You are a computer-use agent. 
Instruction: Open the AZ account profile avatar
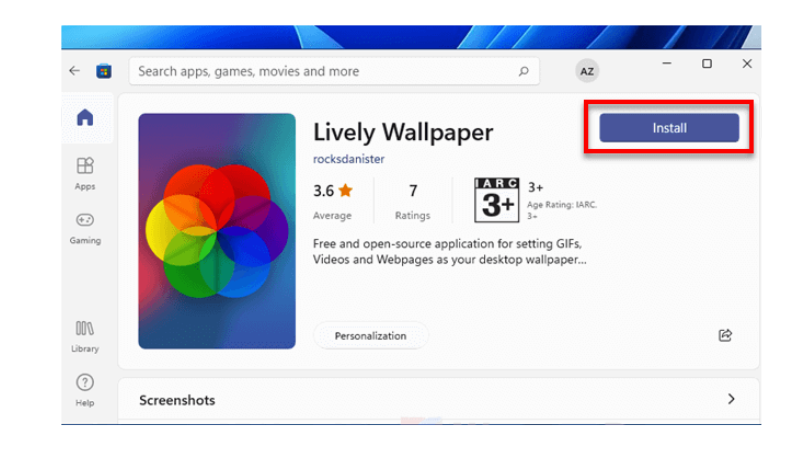tap(587, 71)
